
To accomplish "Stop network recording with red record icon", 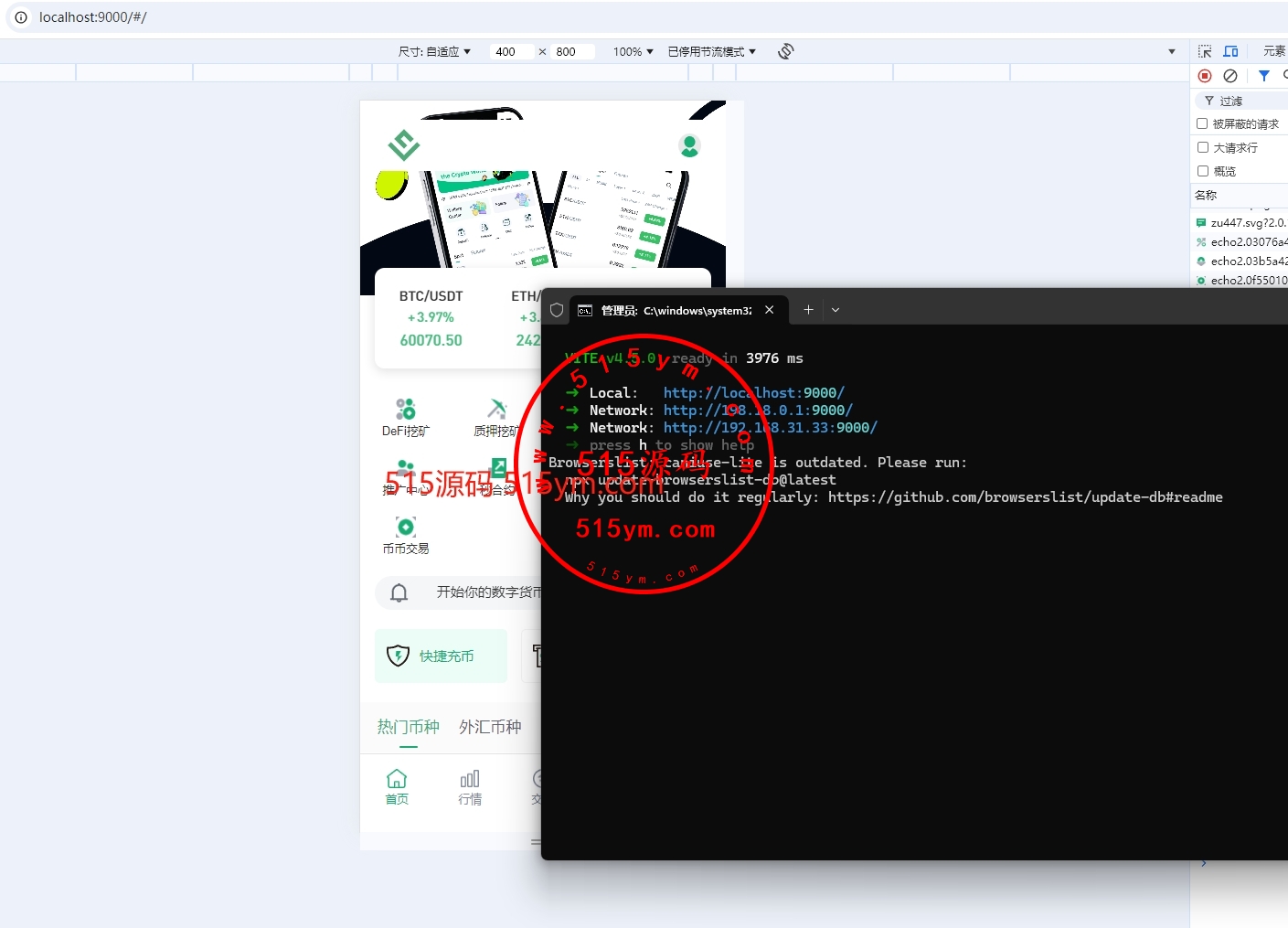I will coord(1205,76).
